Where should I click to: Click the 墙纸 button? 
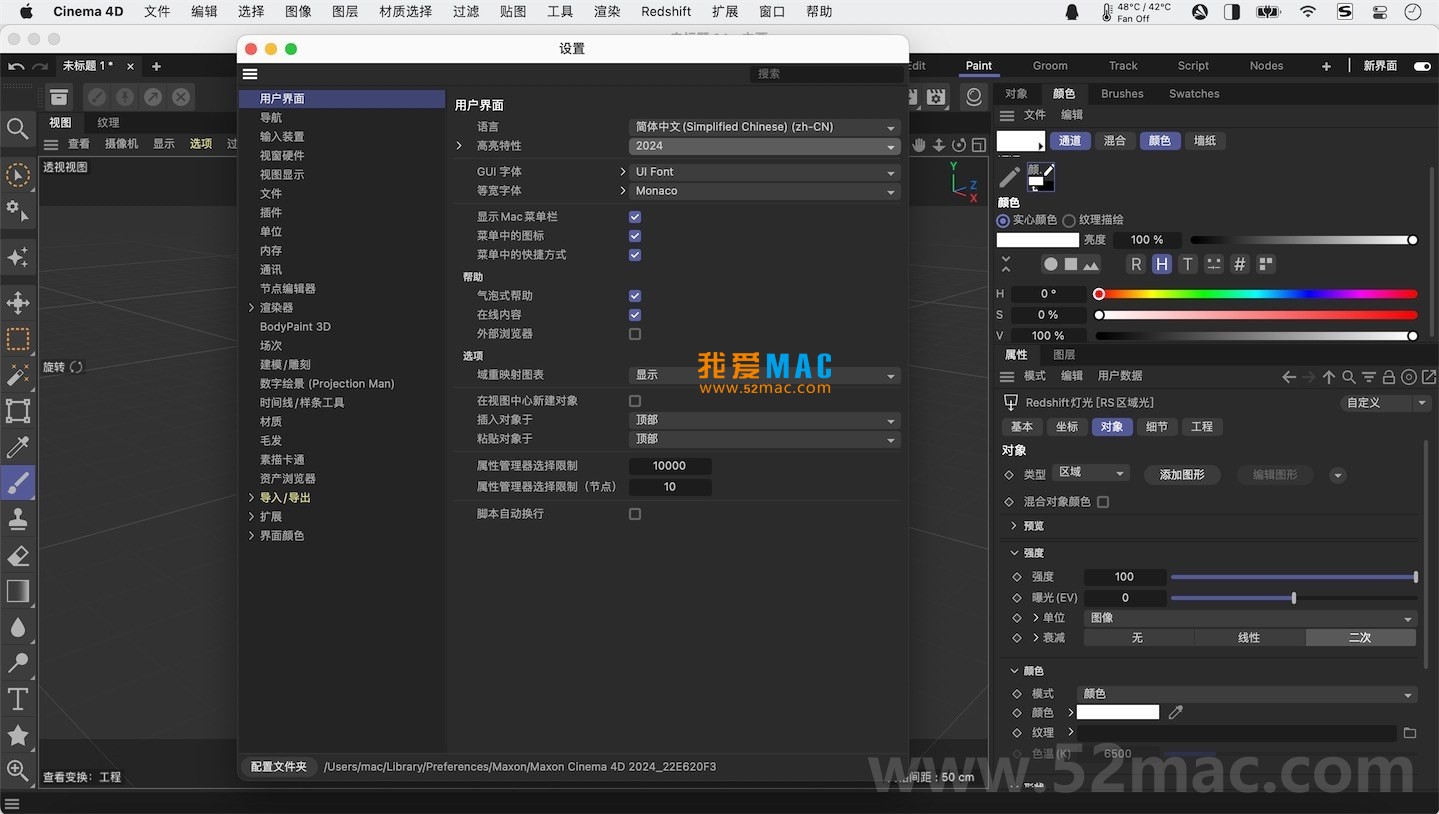pyautogui.click(x=1205, y=141)
